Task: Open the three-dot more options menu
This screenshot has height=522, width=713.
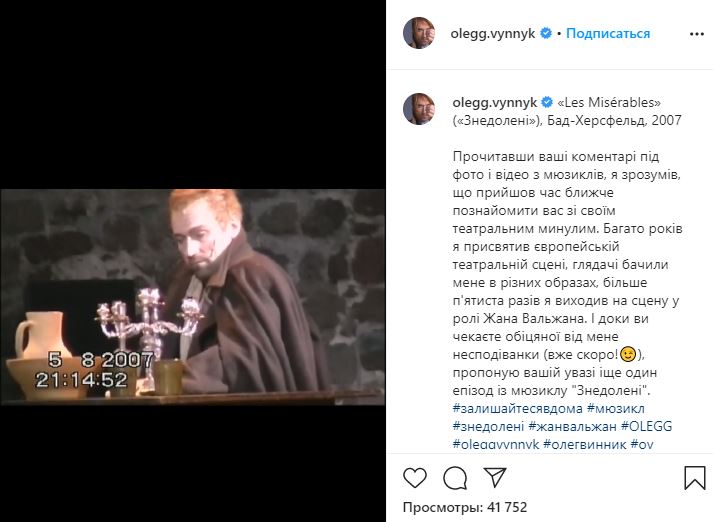Action: coord(697,34)
